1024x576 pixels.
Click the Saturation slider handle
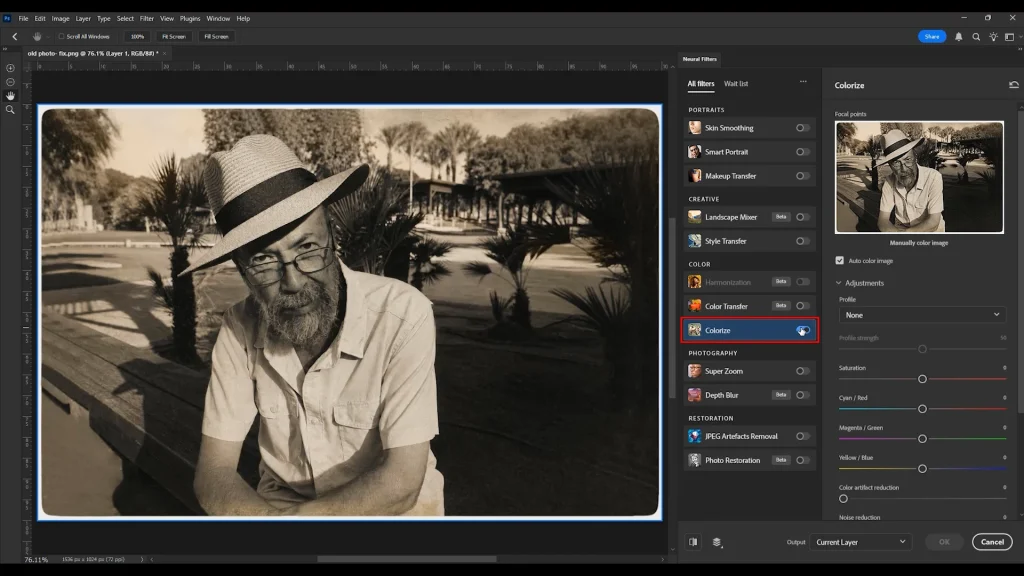point(922,379)
